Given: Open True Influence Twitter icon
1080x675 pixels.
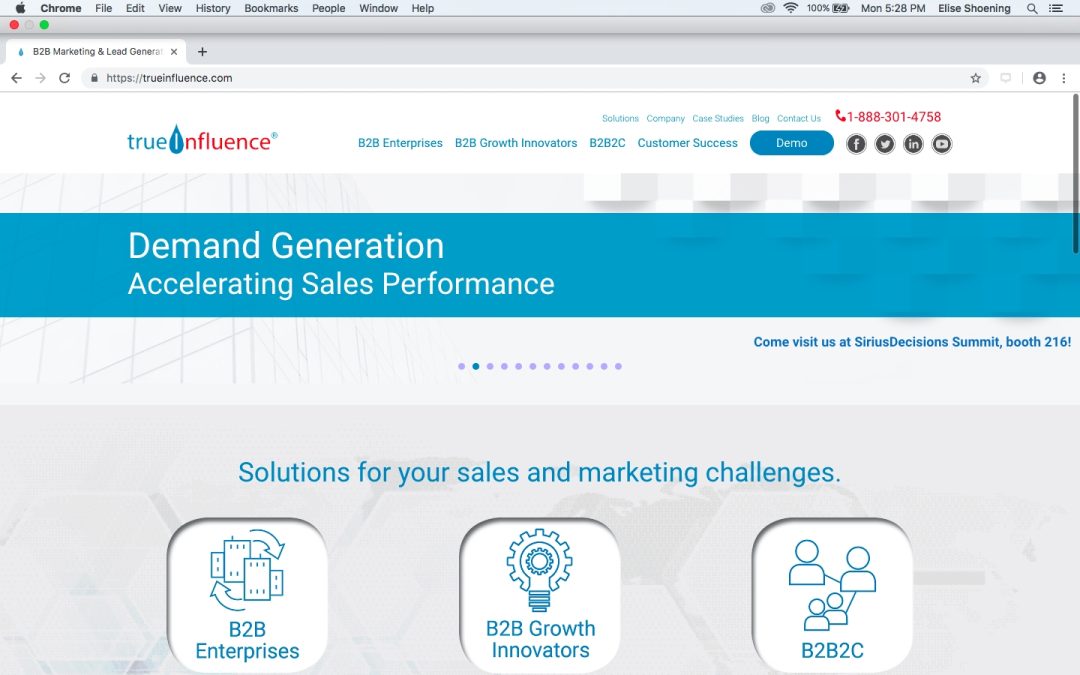Looking at the screenshot, I should (885, 144).
